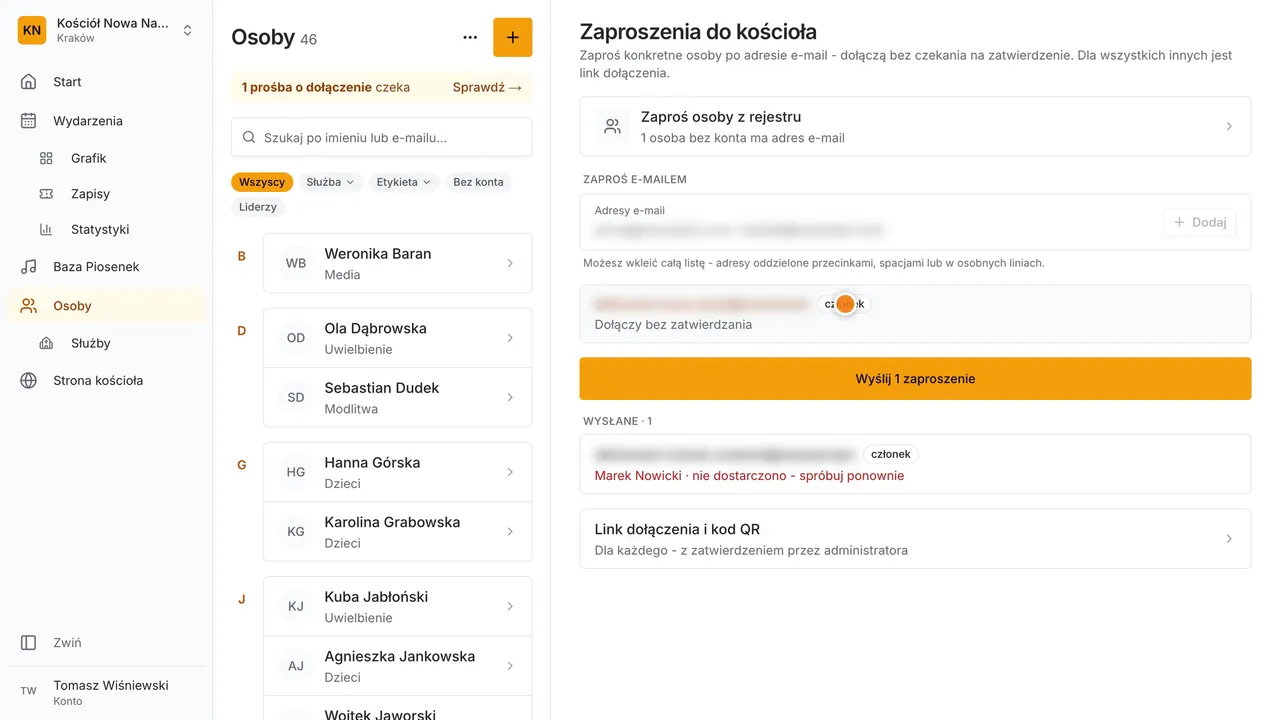Screen dimensions: 1280x720
Task: Filter by Liderzy chip
Action: (258, 207)
